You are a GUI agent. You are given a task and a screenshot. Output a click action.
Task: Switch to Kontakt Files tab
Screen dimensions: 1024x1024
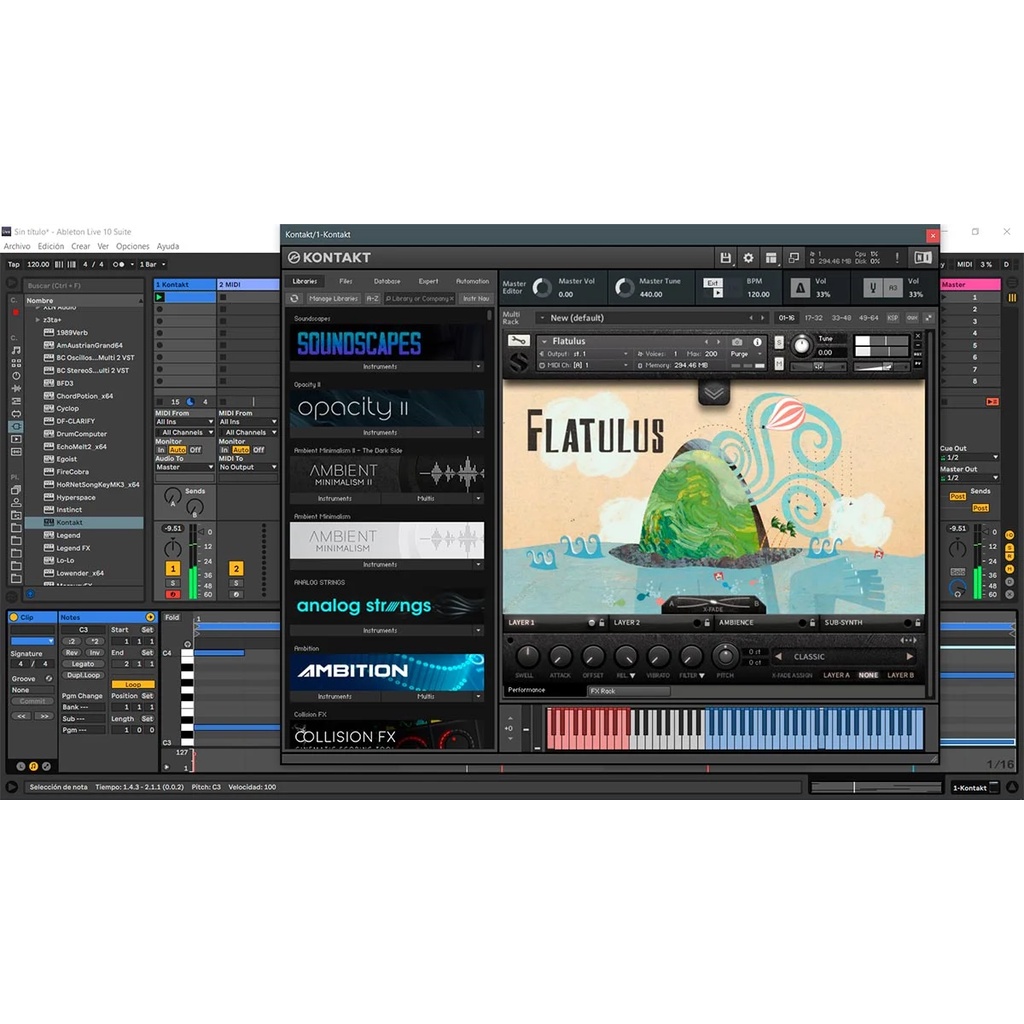(346, 281)
